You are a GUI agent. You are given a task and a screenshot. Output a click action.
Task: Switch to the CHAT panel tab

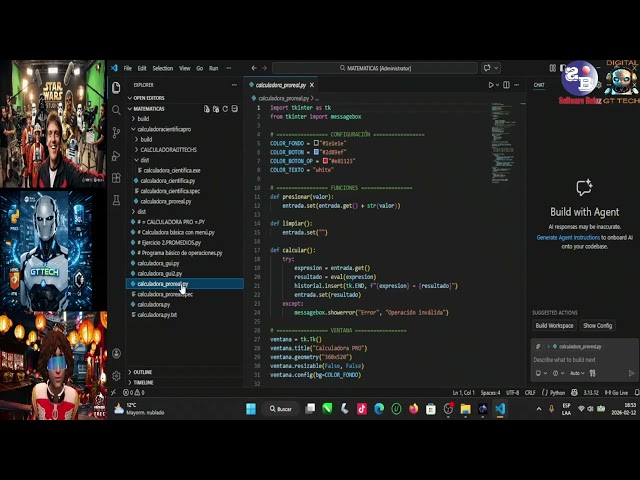click(x=539, y=85)
